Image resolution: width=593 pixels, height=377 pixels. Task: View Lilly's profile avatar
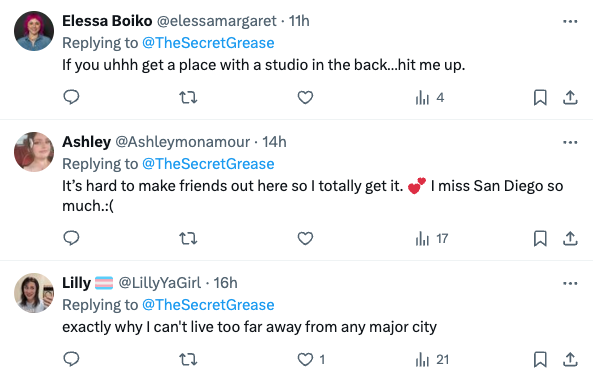(x=34, y=293)
